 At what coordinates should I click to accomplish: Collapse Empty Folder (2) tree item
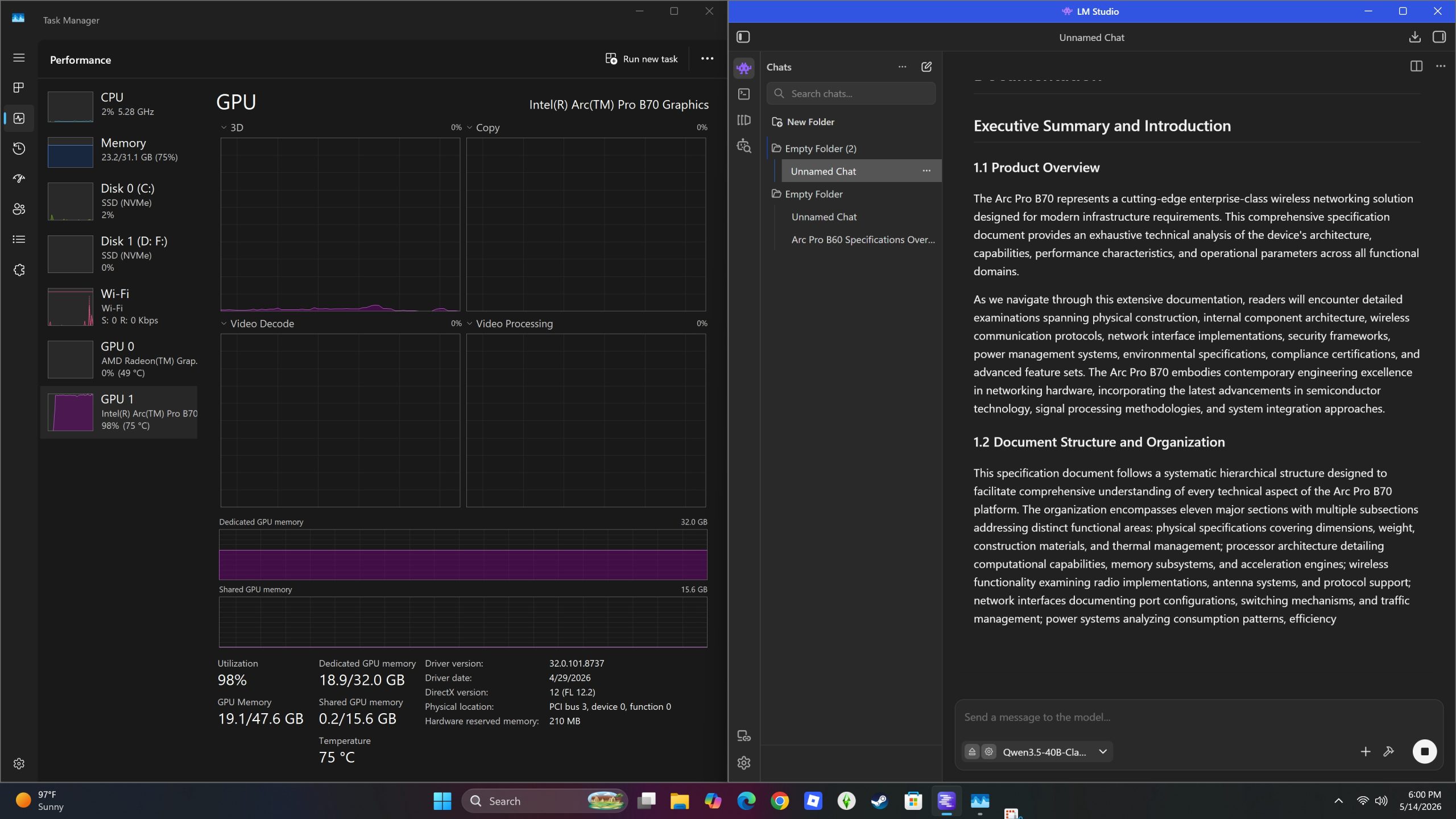(814, 148)
